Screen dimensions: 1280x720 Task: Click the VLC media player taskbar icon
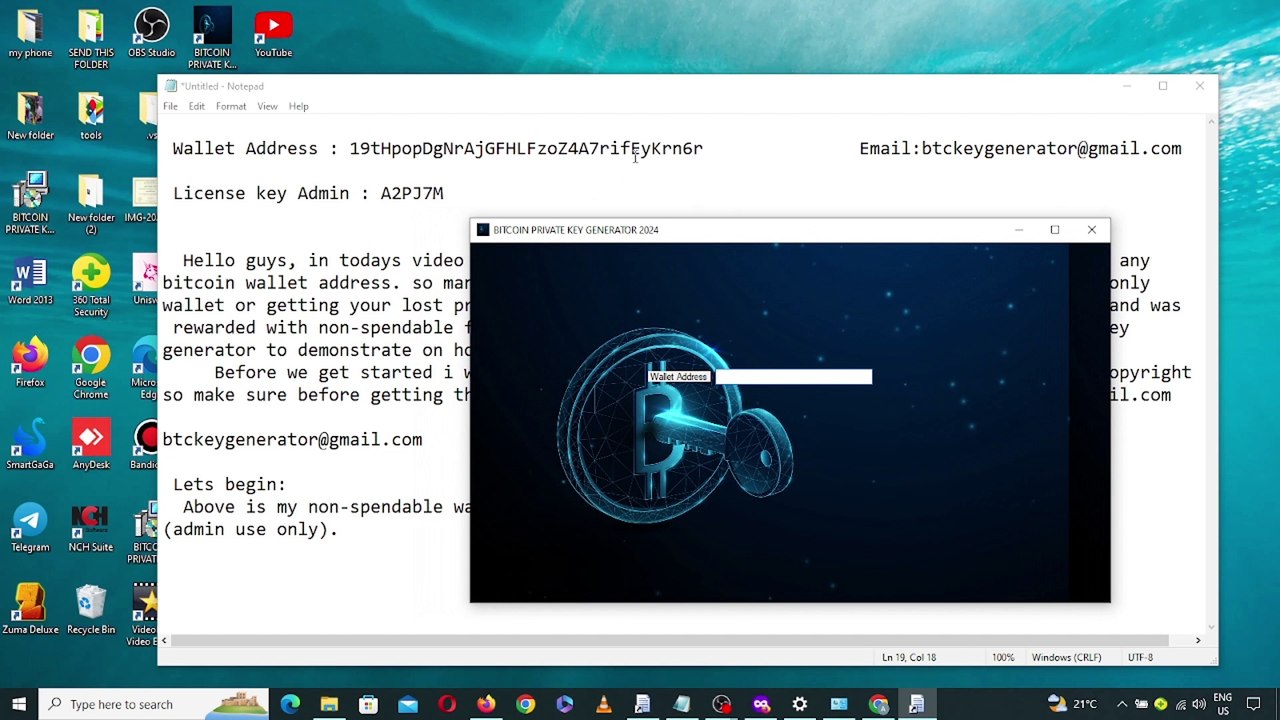[603, 704]
